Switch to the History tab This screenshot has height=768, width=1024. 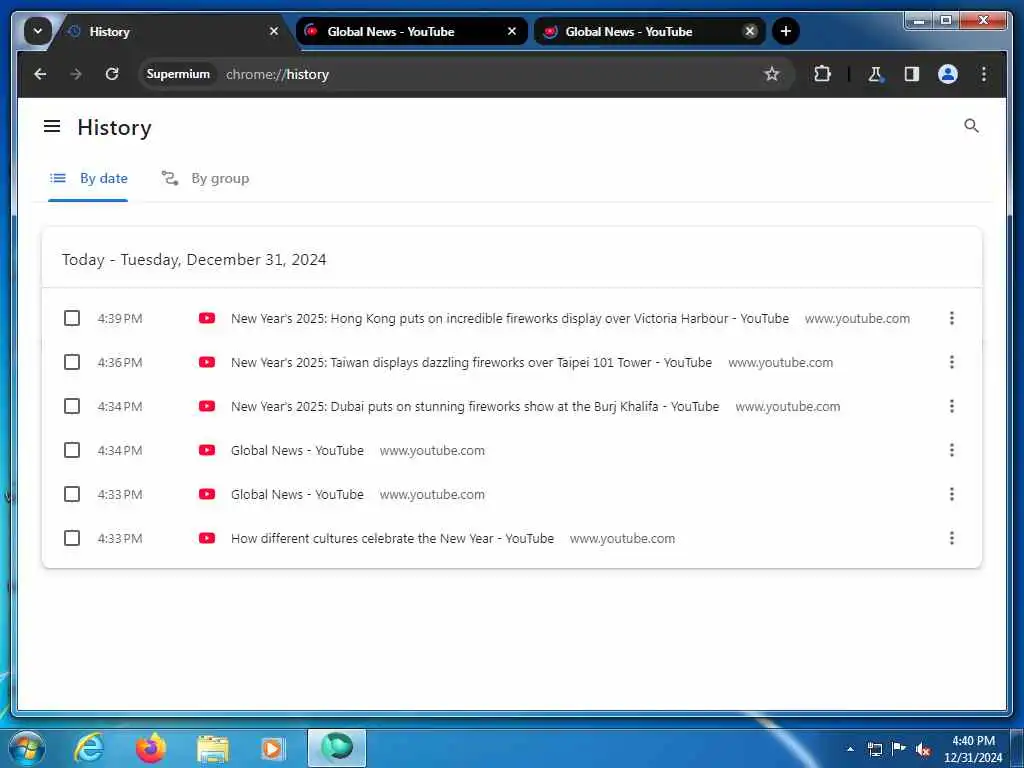pyautogui.click(x=172, y=31)
